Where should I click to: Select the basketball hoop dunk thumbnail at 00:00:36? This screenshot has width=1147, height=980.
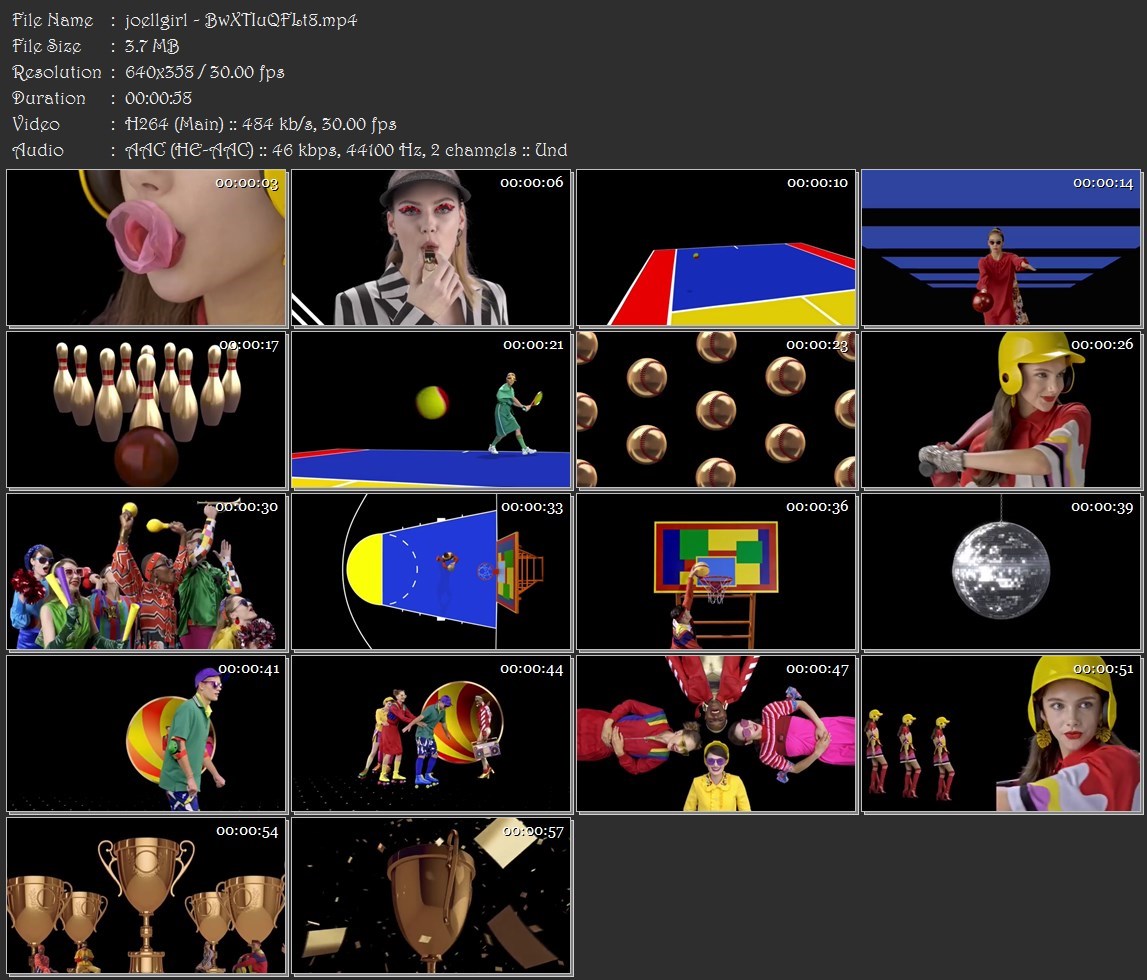click(716, 571)
